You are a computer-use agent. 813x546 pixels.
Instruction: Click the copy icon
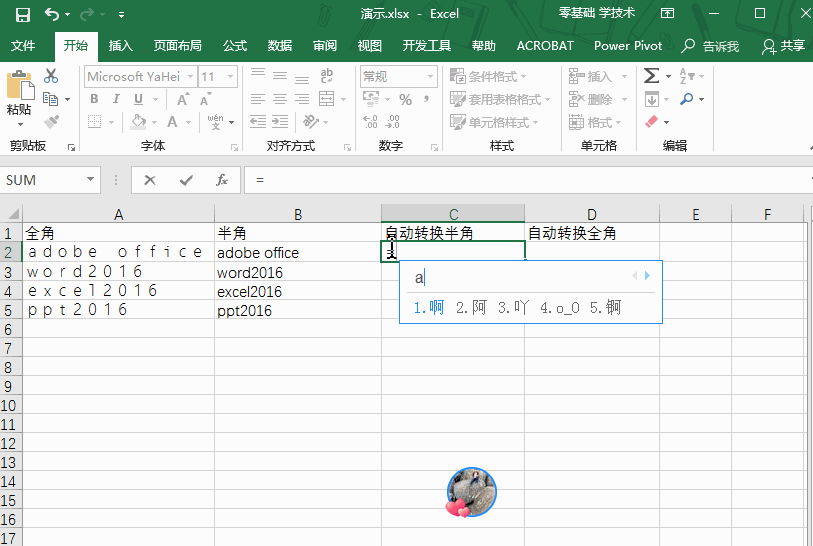click(x=51, y=99)
